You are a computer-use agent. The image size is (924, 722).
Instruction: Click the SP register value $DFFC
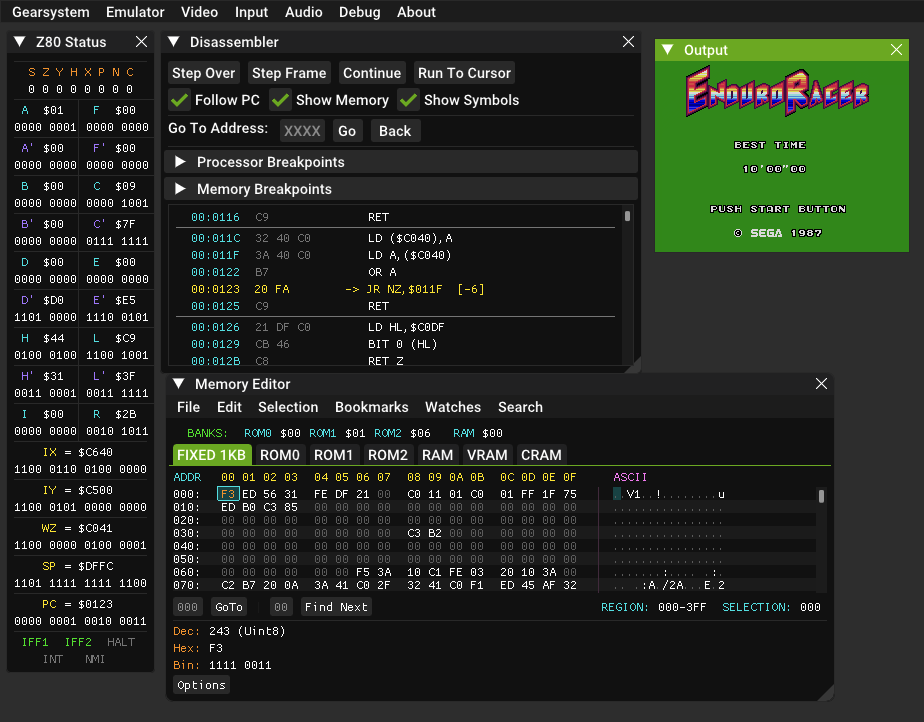pyautogui.click(x=95, y=566)
